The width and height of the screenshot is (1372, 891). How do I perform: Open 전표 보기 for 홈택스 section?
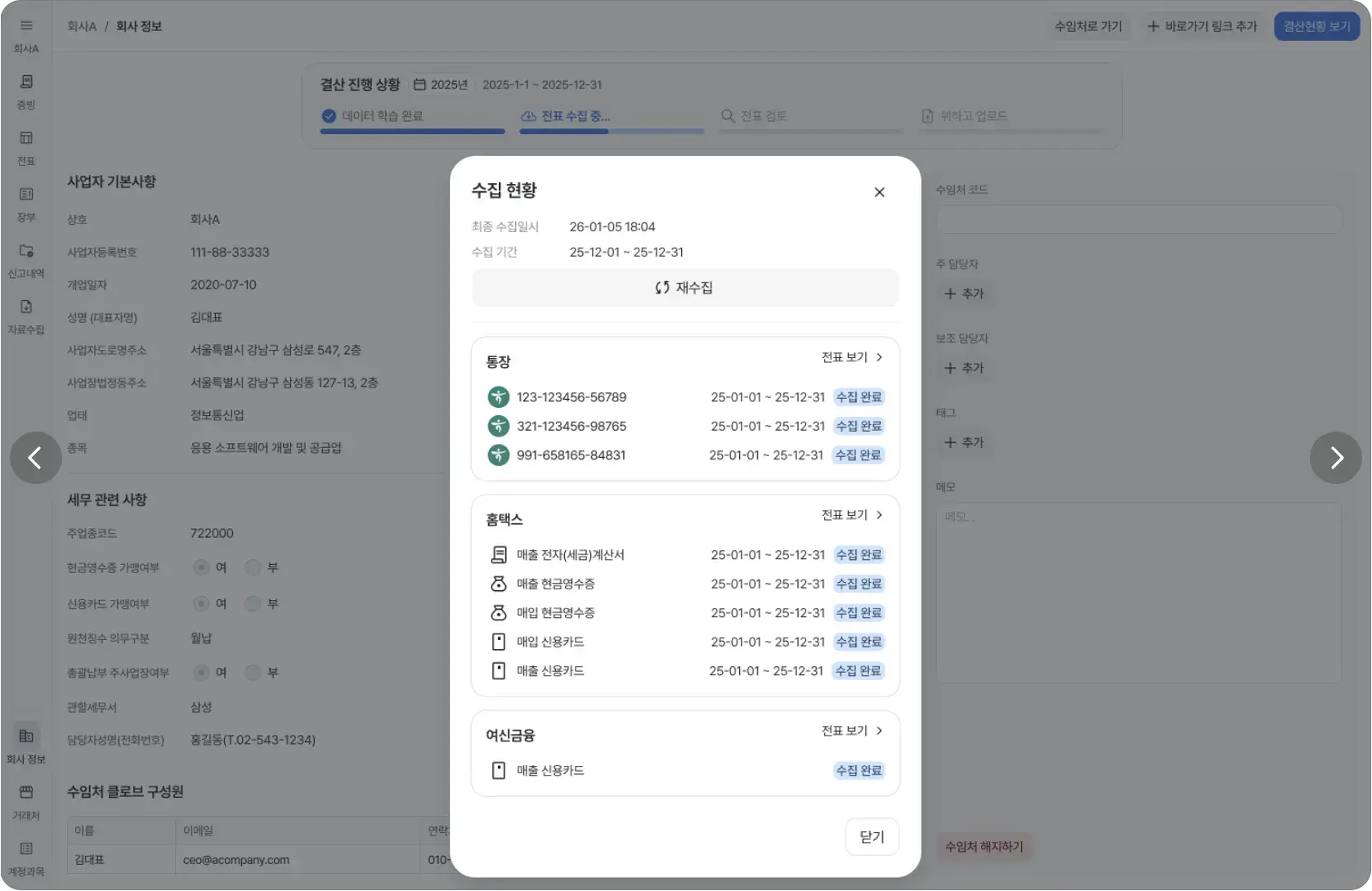pyautogui.click(x=852, y=515)
